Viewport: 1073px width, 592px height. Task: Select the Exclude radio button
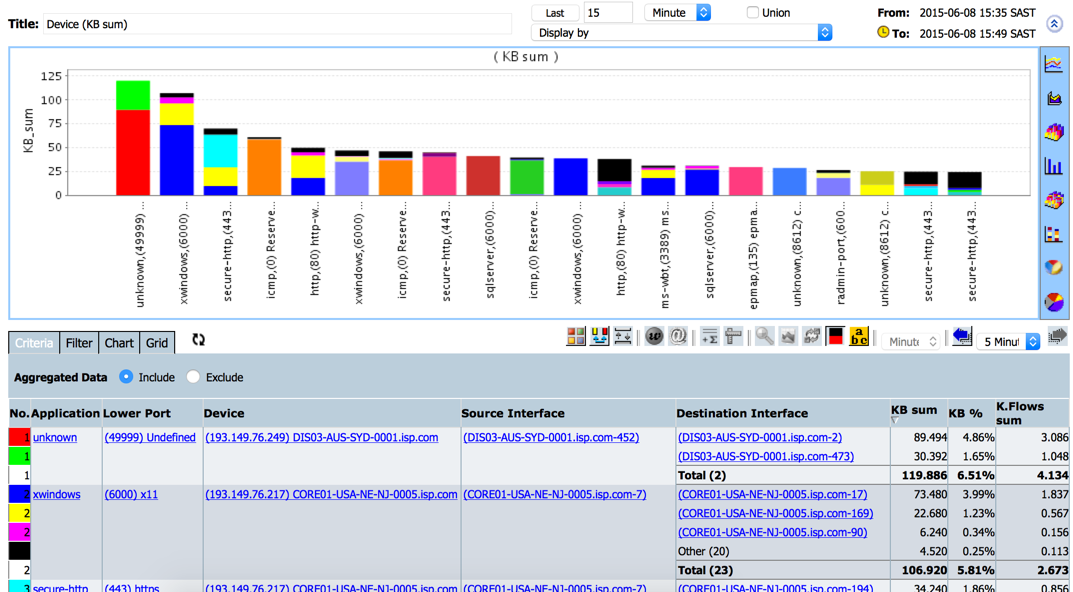tap(193, 377)
